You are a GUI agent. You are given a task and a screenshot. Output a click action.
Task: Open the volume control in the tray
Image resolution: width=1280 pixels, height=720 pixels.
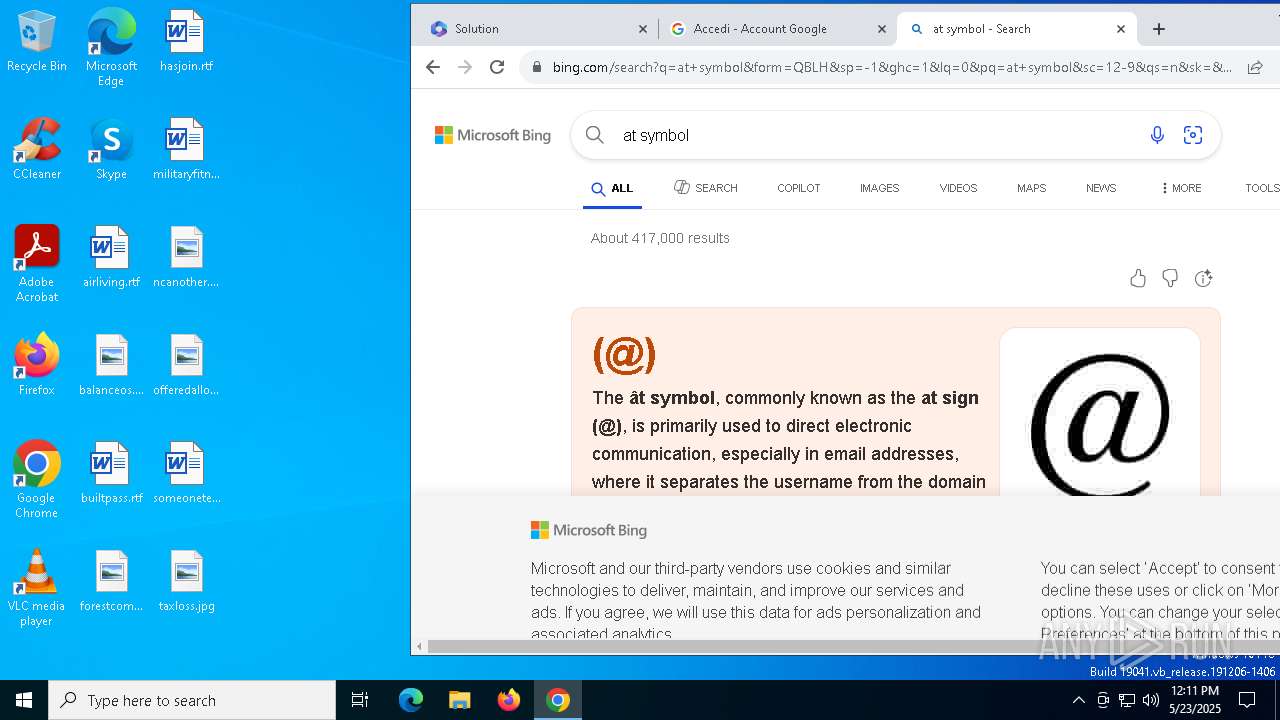(x=1151, y=700)
